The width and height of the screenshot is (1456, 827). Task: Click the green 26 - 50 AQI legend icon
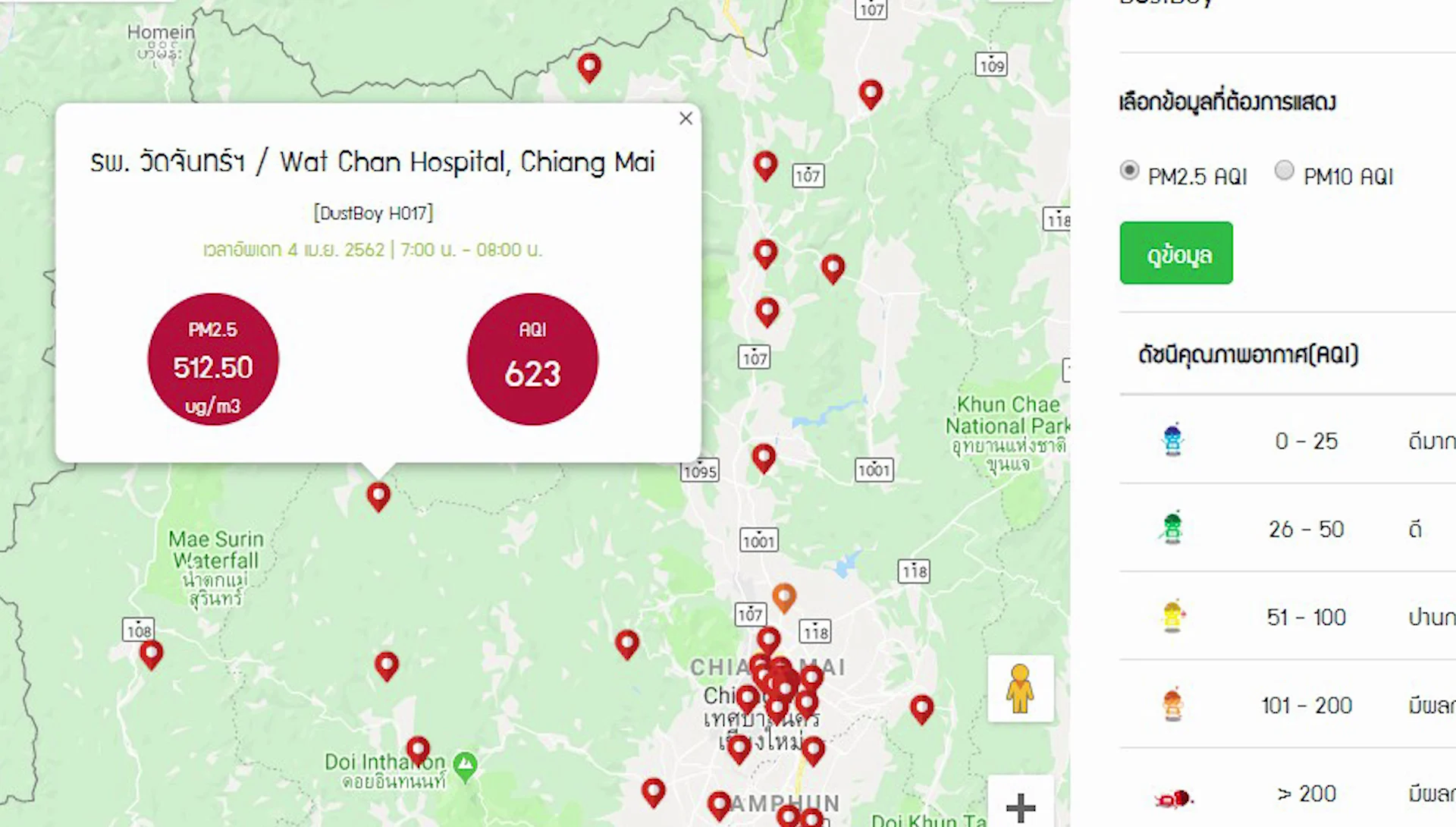tap(1172, 527)
